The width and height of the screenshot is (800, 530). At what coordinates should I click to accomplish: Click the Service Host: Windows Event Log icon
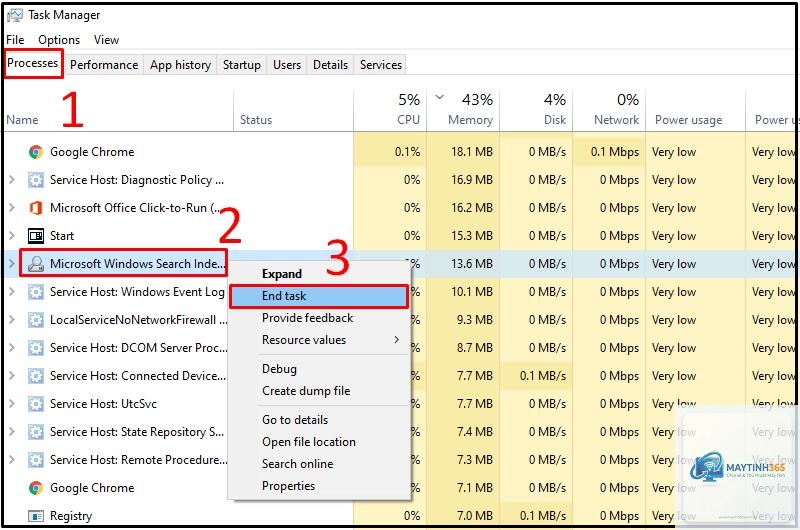click(x=35, y=292)
